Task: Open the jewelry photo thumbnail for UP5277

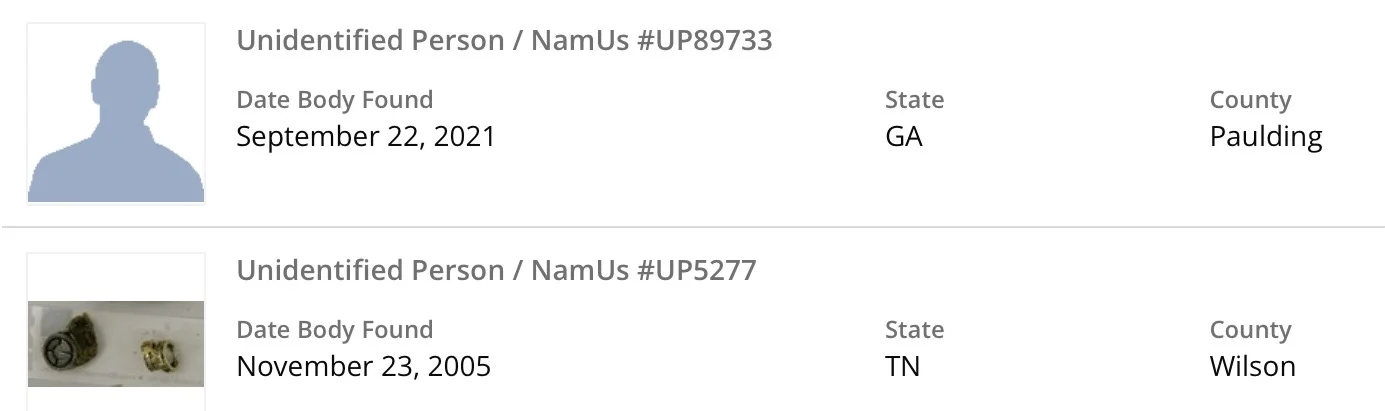Action: tap(116, 343)
